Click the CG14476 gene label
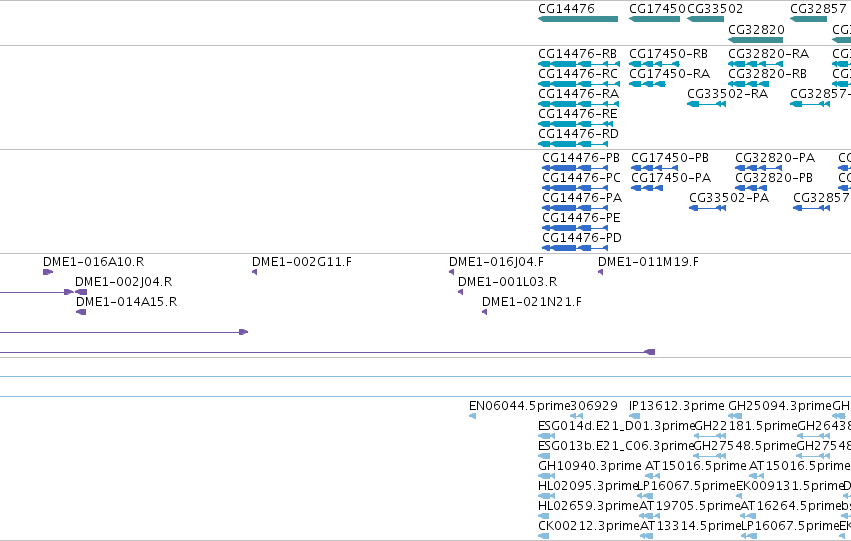 point(566,9)
